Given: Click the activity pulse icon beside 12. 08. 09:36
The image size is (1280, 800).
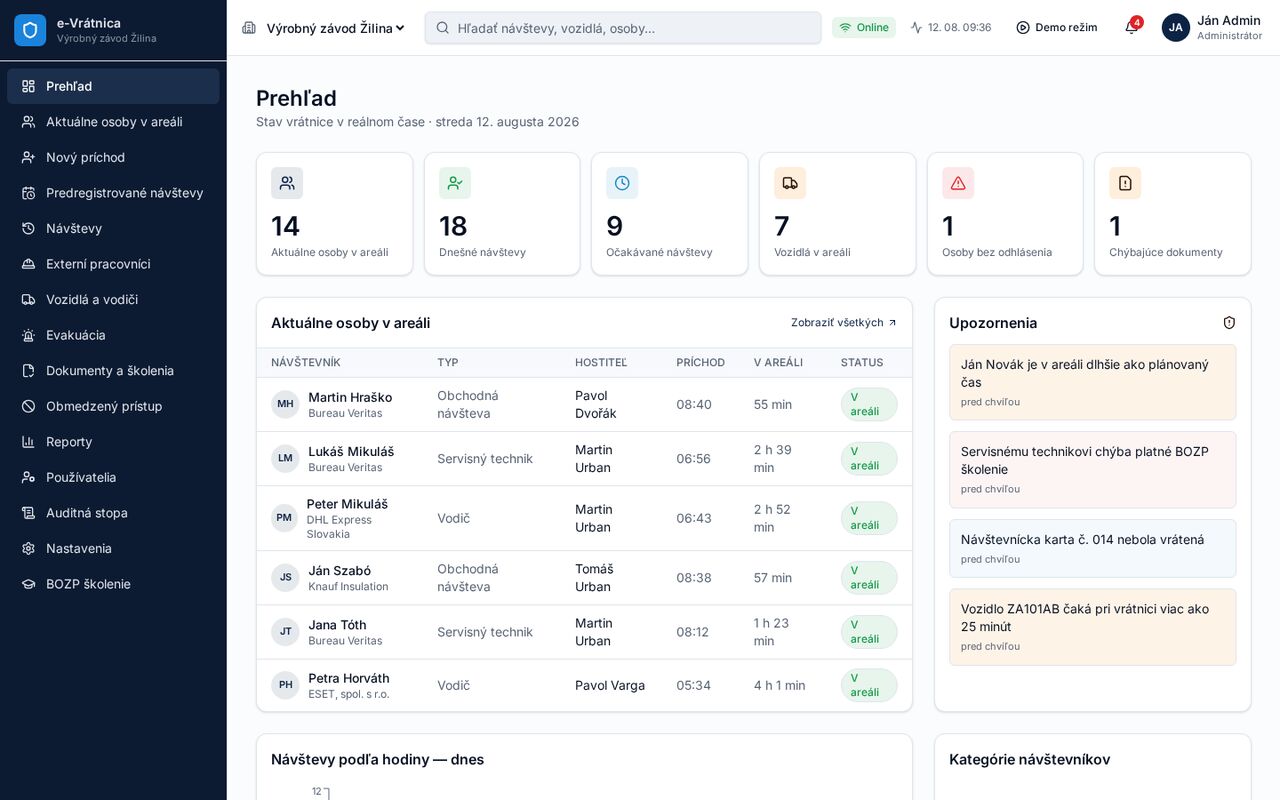Looking at the screenshot, I should [916, 28].
